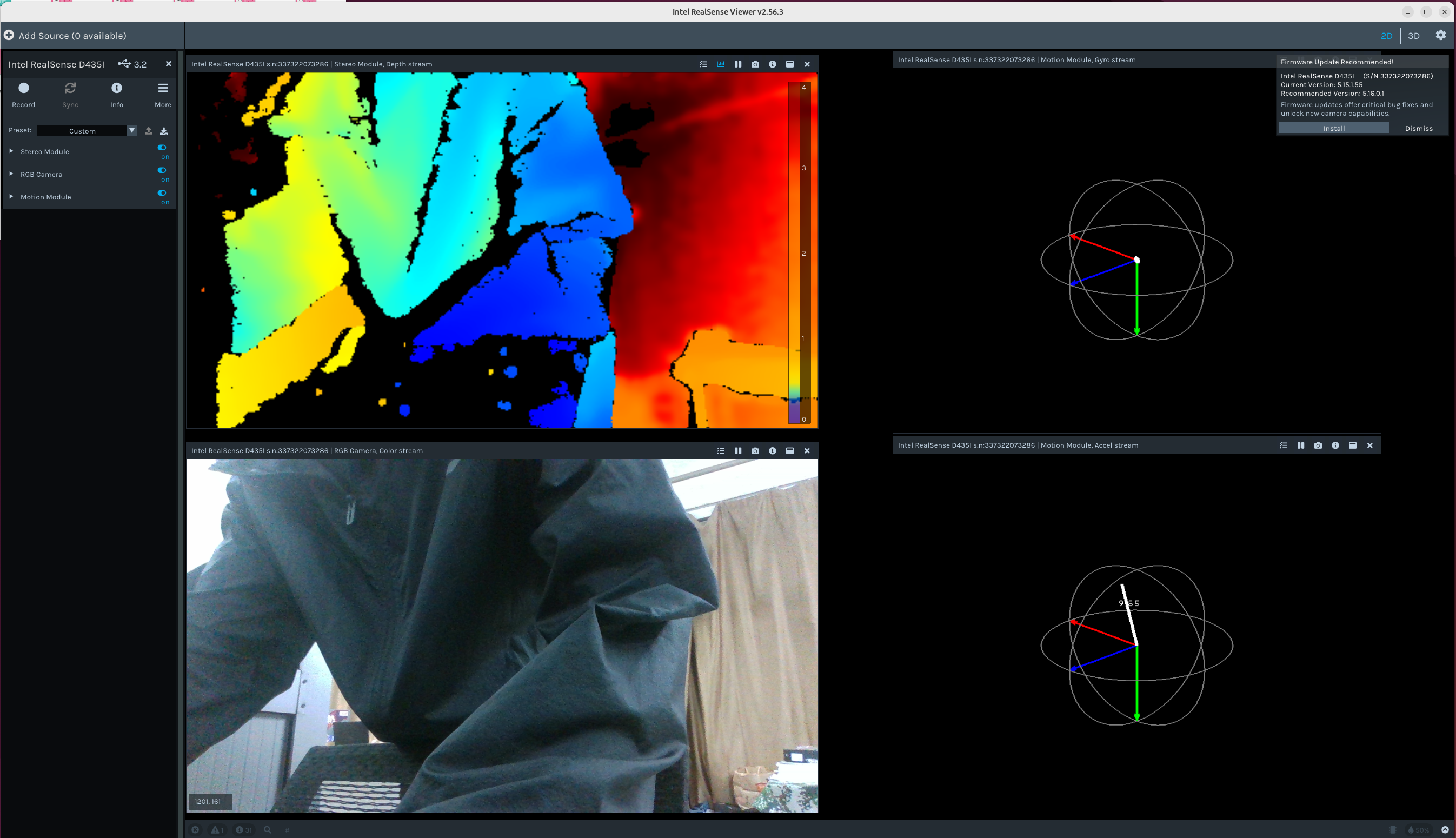Dismiss the firmware update notification
This screenshot has width=1456, height=838.
tap(1419, 128)
